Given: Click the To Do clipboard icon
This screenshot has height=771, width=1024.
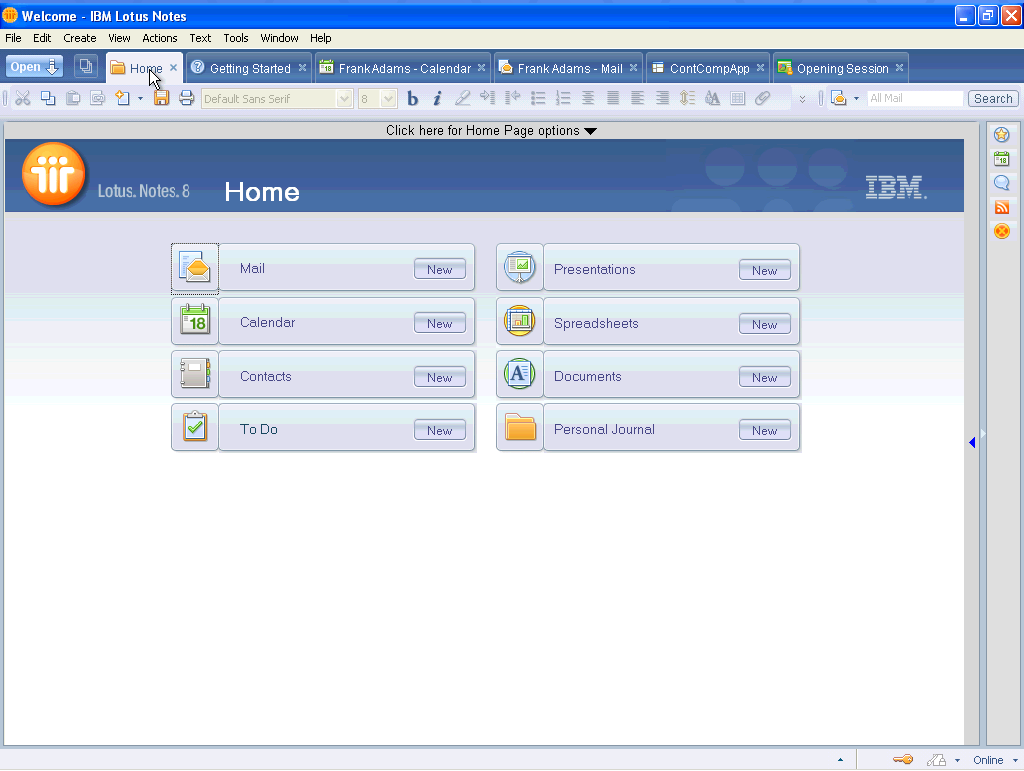Looking at the screenshot, I should pyautogui.click(x=195, y=428).
